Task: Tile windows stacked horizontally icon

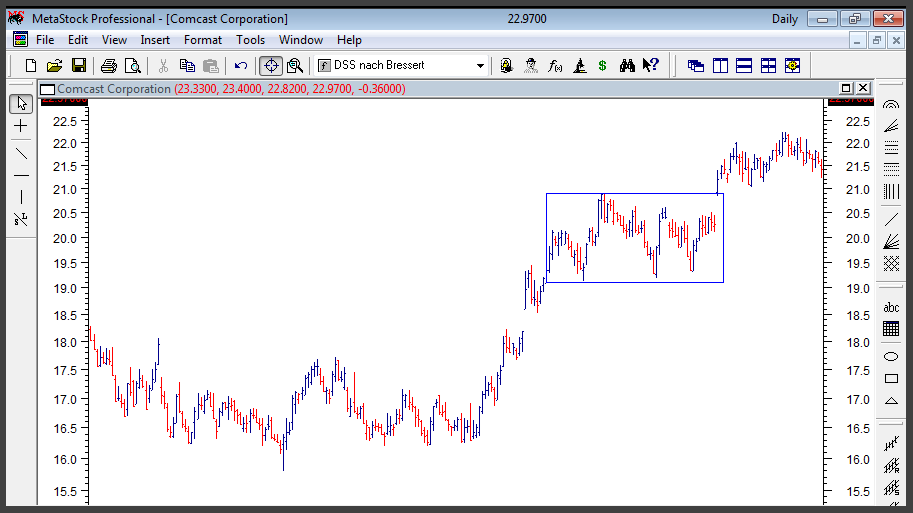Action: [744, 66]
